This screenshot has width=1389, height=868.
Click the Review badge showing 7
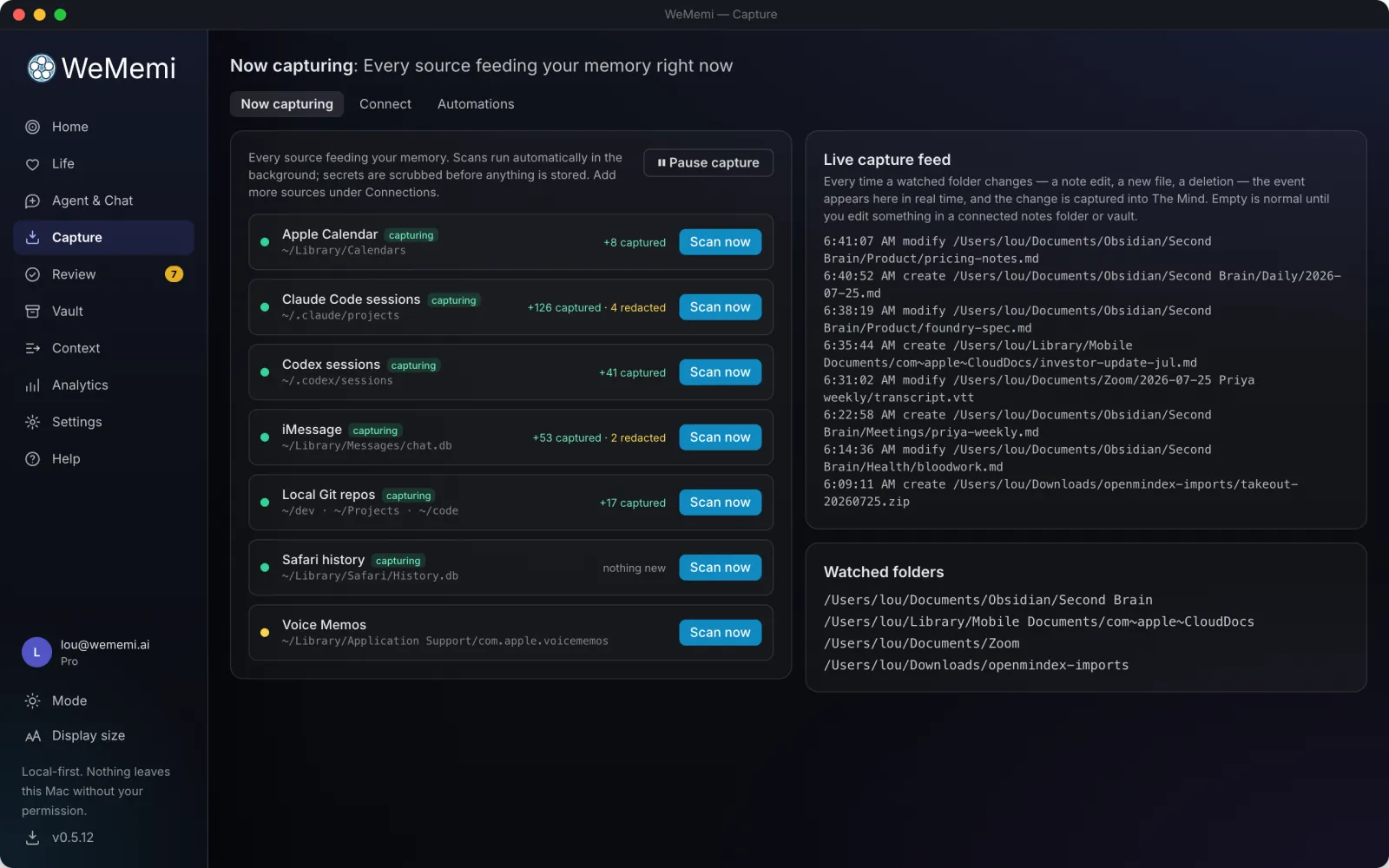coord(174,274)
